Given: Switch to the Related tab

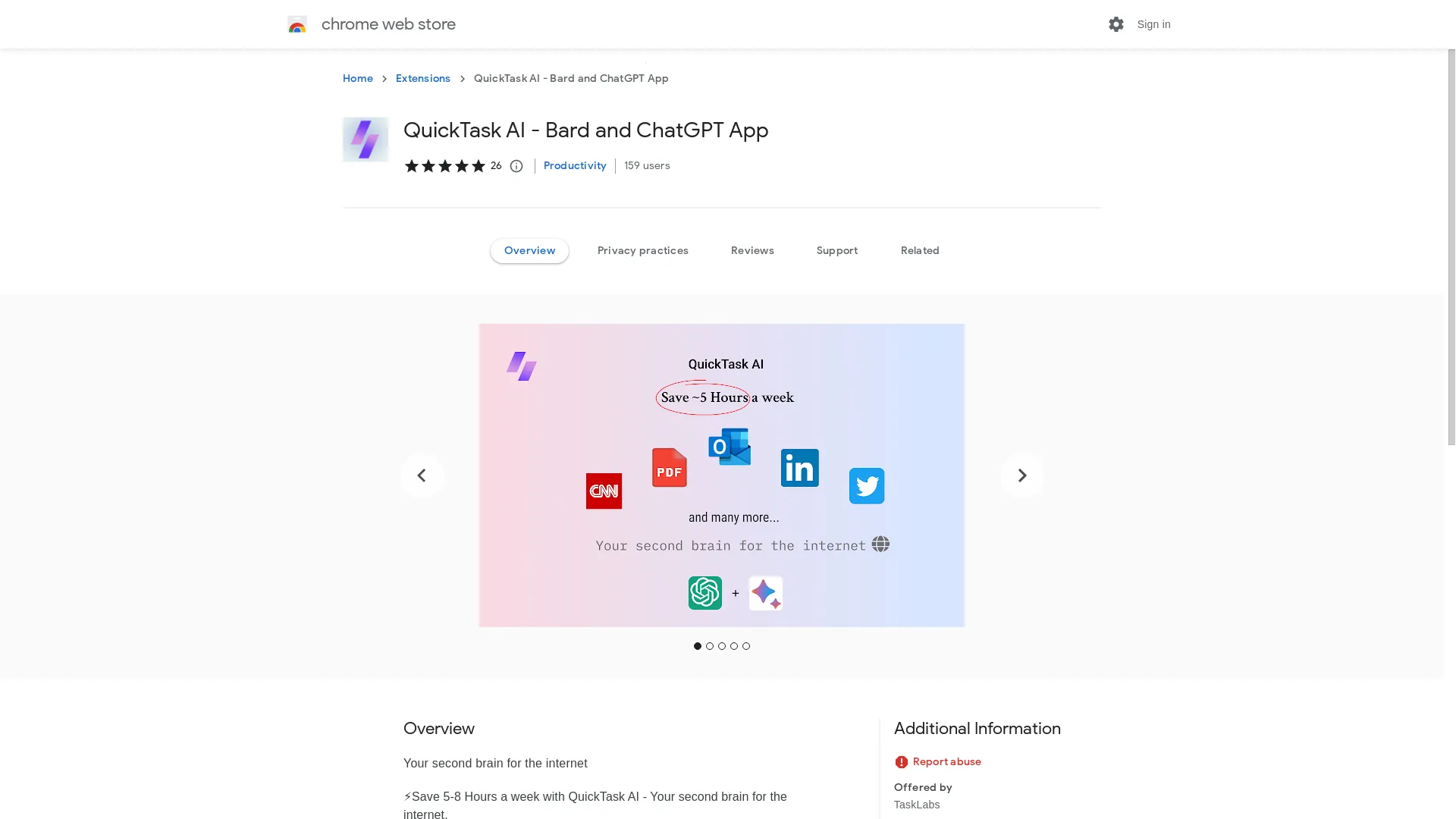Looking at the screenshot, I should 920,251.
